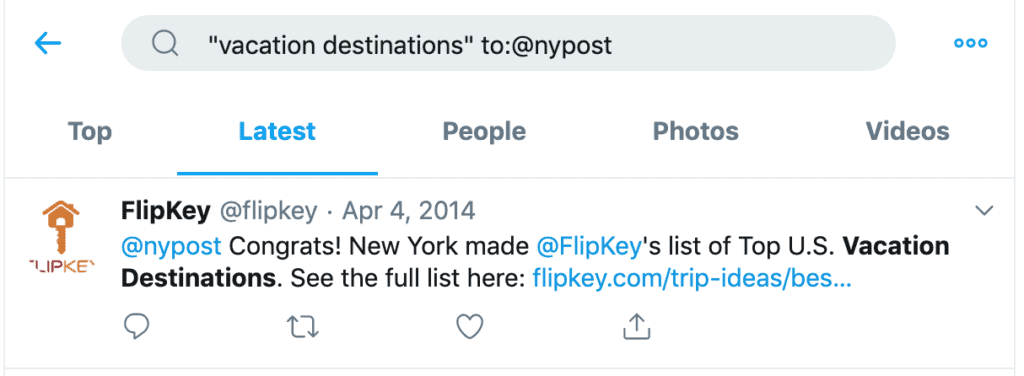Share the FlipKey tweet
The height and width of the screenshot is (376, 1024).
coord(636,326)
